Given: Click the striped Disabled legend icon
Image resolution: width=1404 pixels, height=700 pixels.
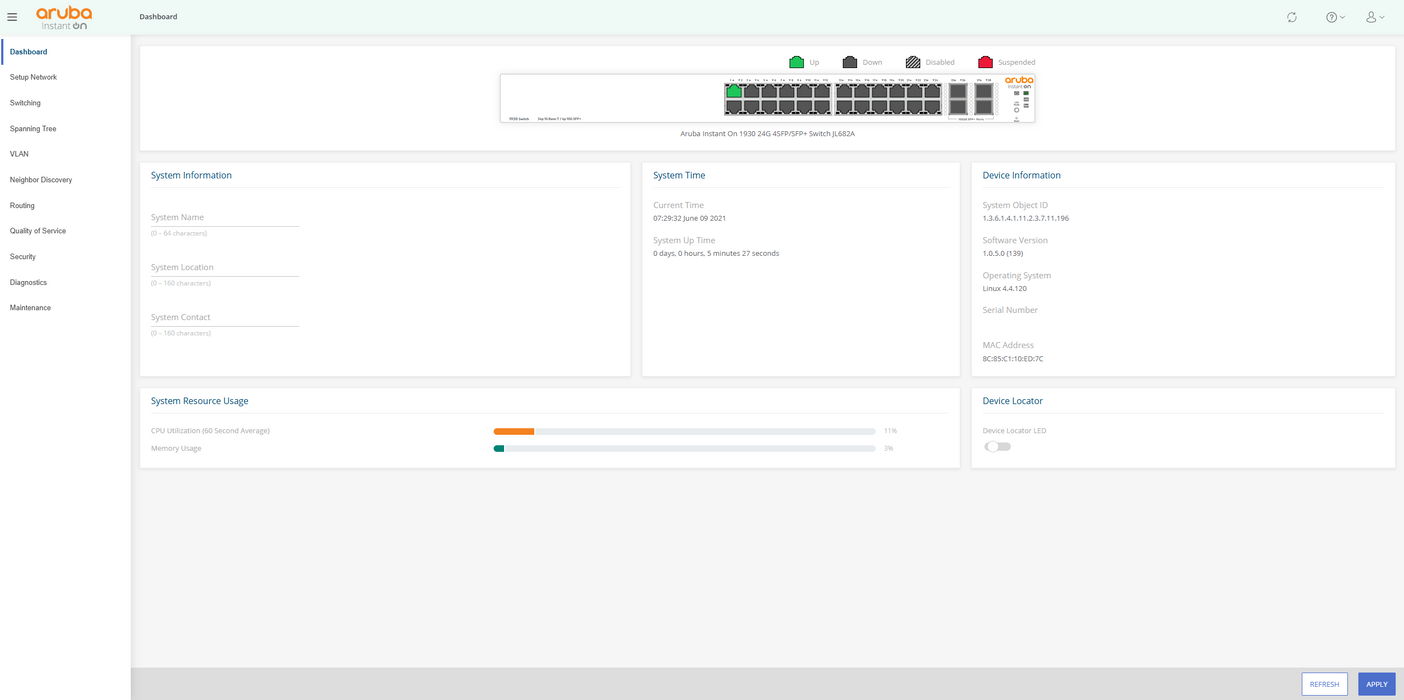Looking at the screenshot, I should click(913, 62).
